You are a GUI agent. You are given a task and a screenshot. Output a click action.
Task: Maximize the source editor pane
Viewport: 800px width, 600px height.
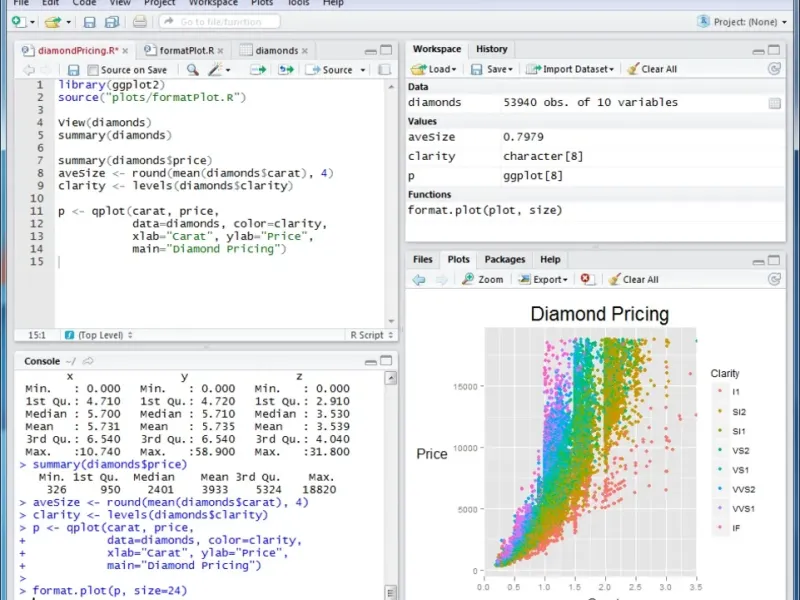[386, 50]
